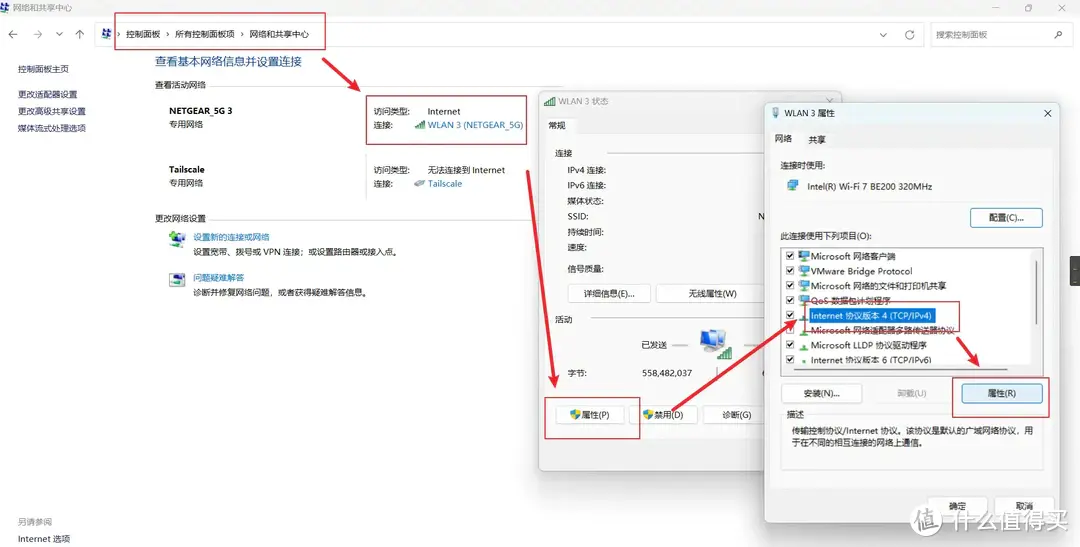
Task: Click the up-one-level arrow
Action: [80, 34]
